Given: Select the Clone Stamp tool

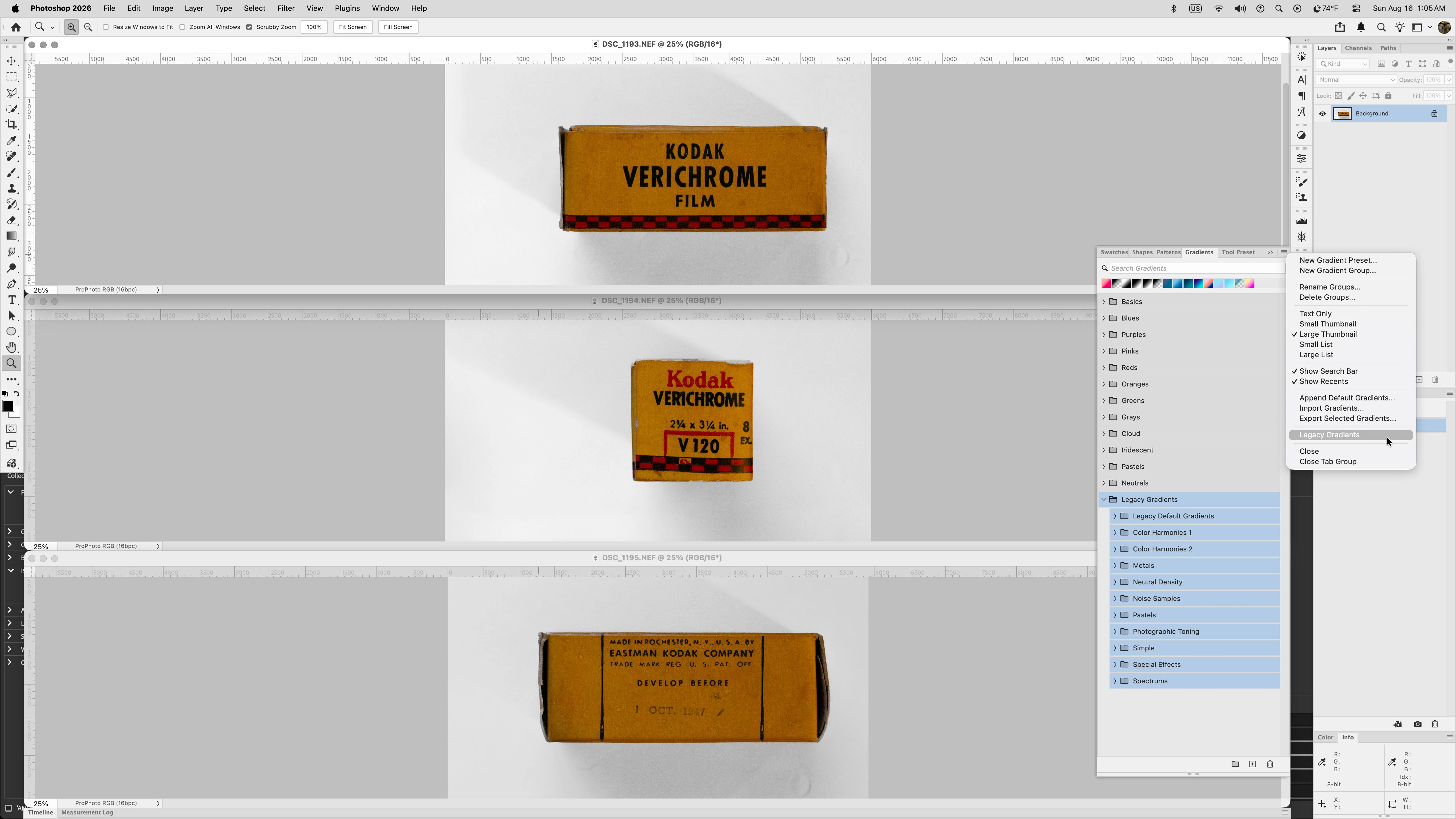Looking at the screenshot, I should pyautogui.click(x=11, y=188).
